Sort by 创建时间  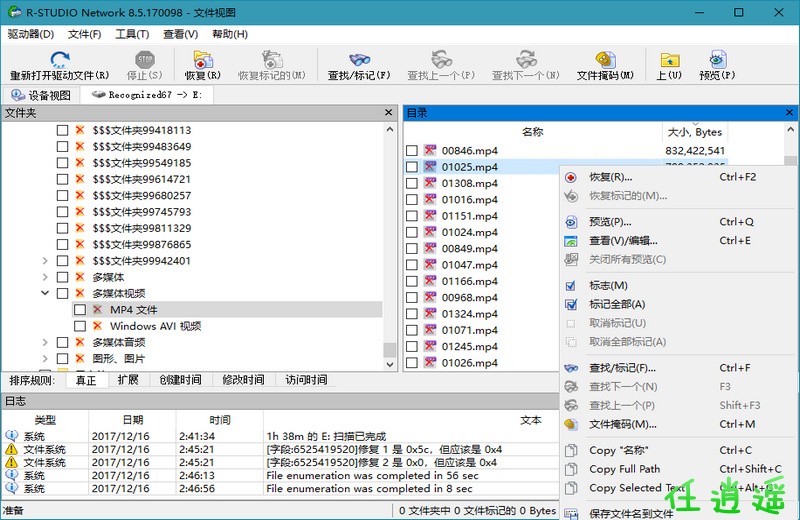[180, 380]
